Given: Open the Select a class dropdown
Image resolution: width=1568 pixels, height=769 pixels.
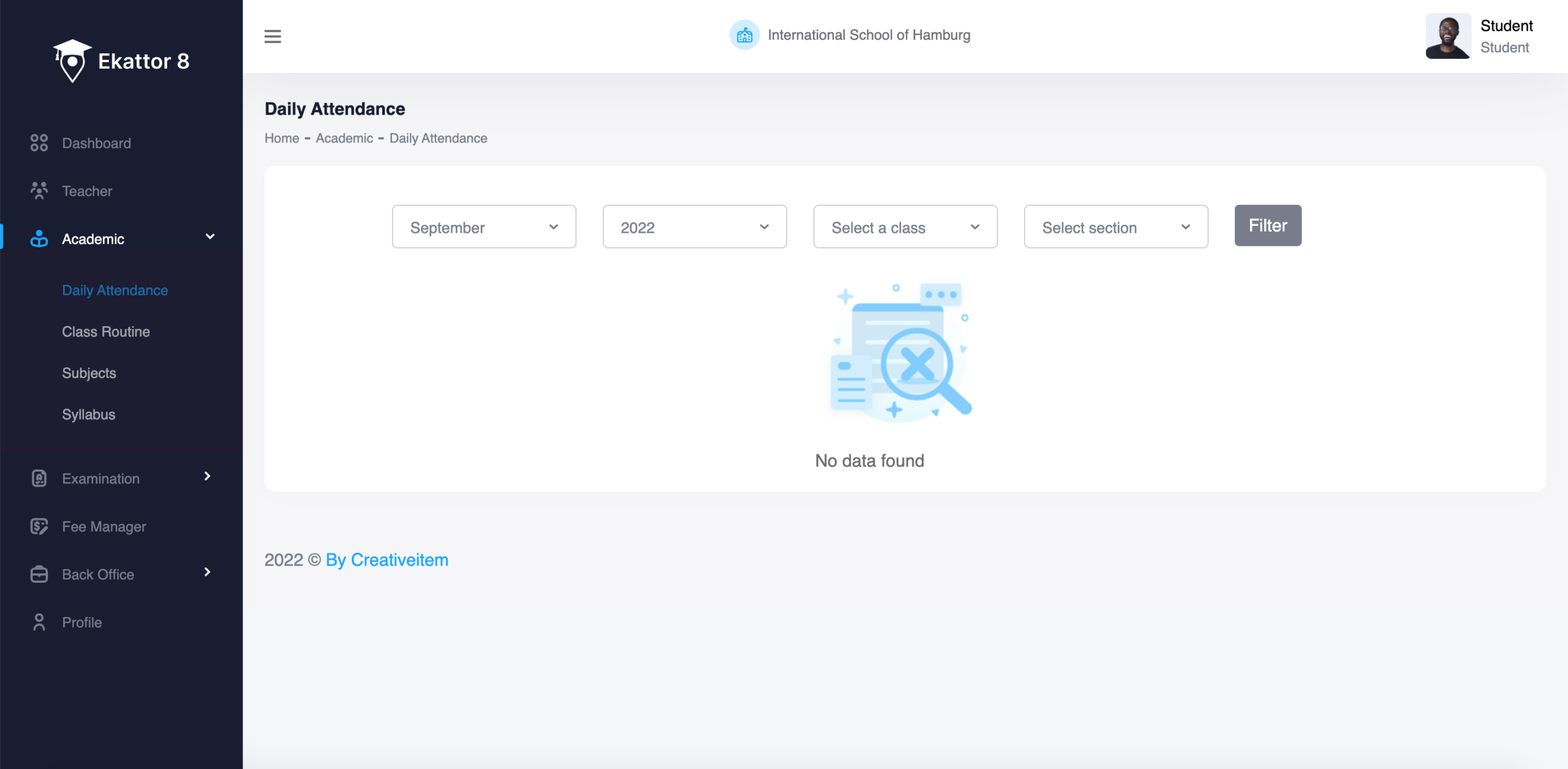Looking at the screenshot, I should point(905,227).
